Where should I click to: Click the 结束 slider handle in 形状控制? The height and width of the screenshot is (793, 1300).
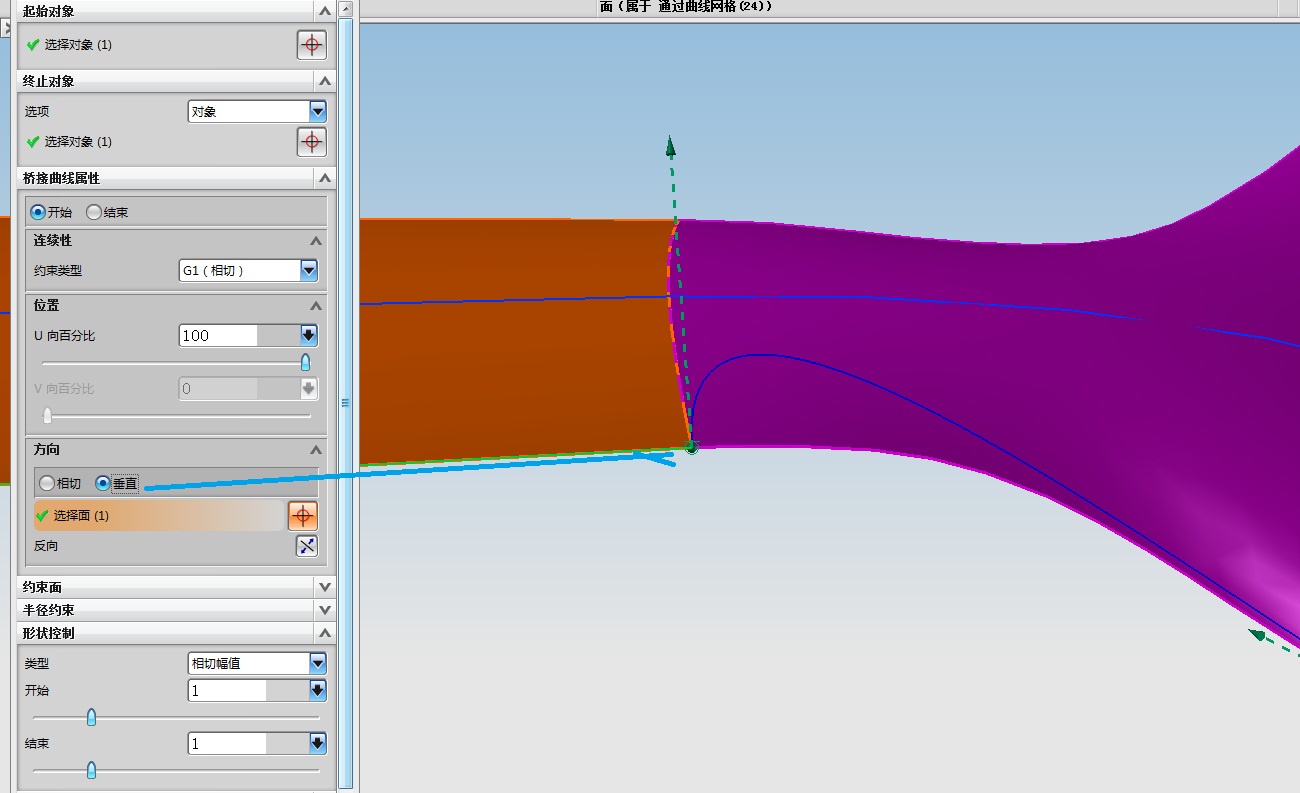(x=91, y=770)
